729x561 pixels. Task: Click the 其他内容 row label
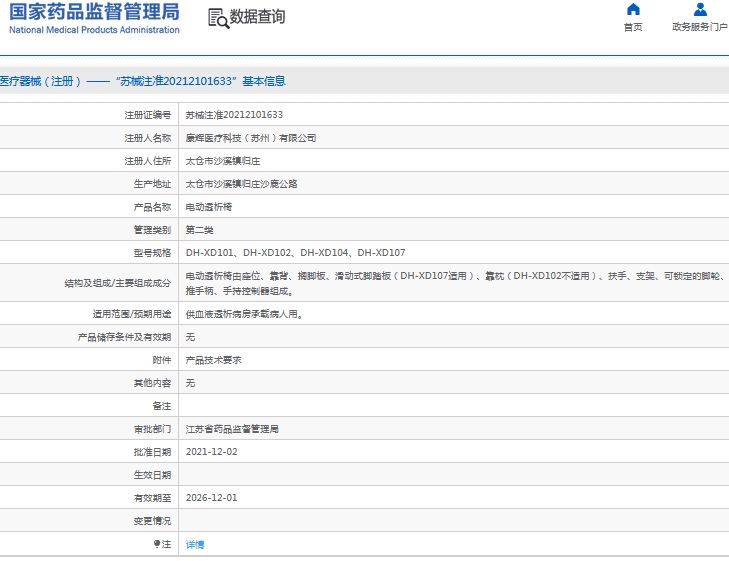coord(152,383)
